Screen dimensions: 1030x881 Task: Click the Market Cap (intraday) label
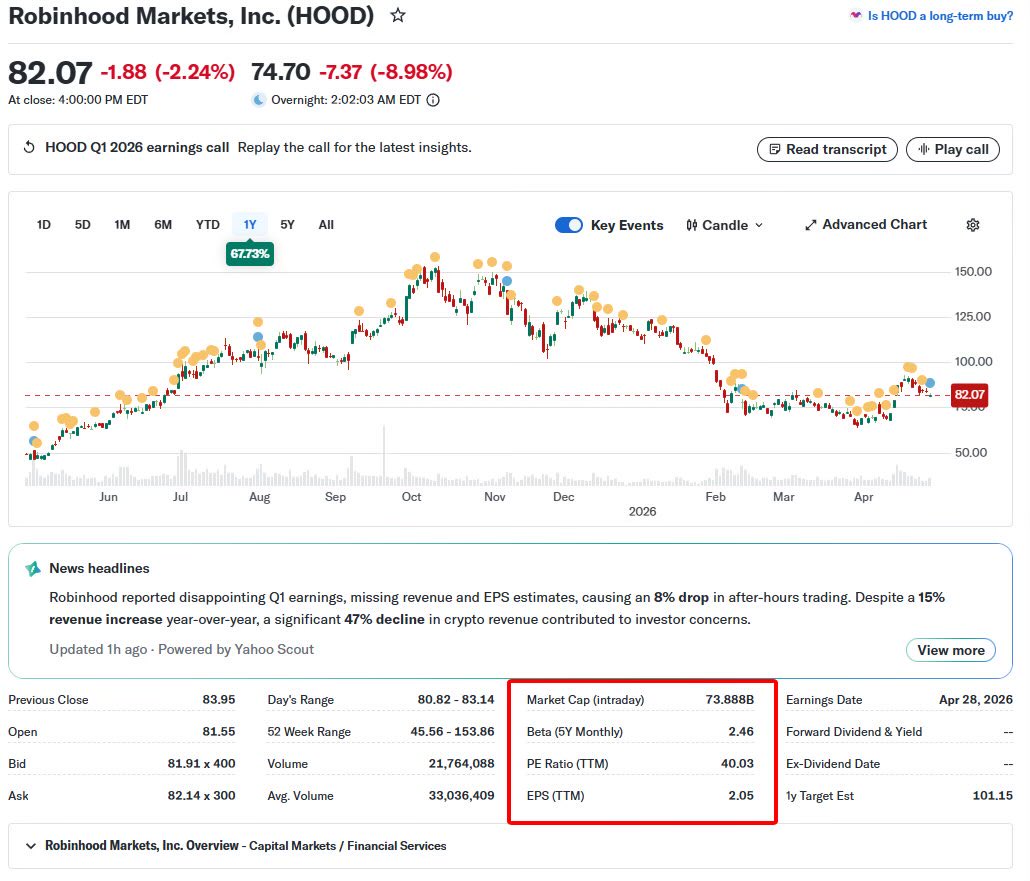585,700
